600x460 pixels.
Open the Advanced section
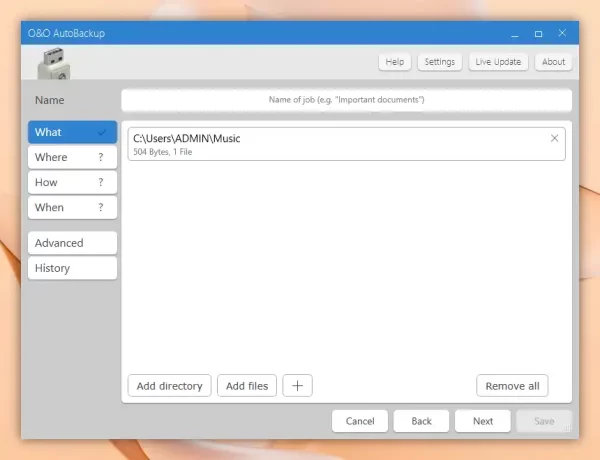(72, 243)
